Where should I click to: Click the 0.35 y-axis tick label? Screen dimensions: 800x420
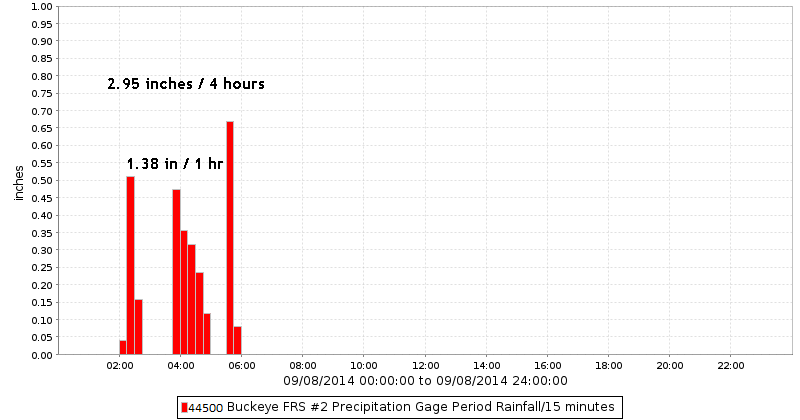coord(42,233)
